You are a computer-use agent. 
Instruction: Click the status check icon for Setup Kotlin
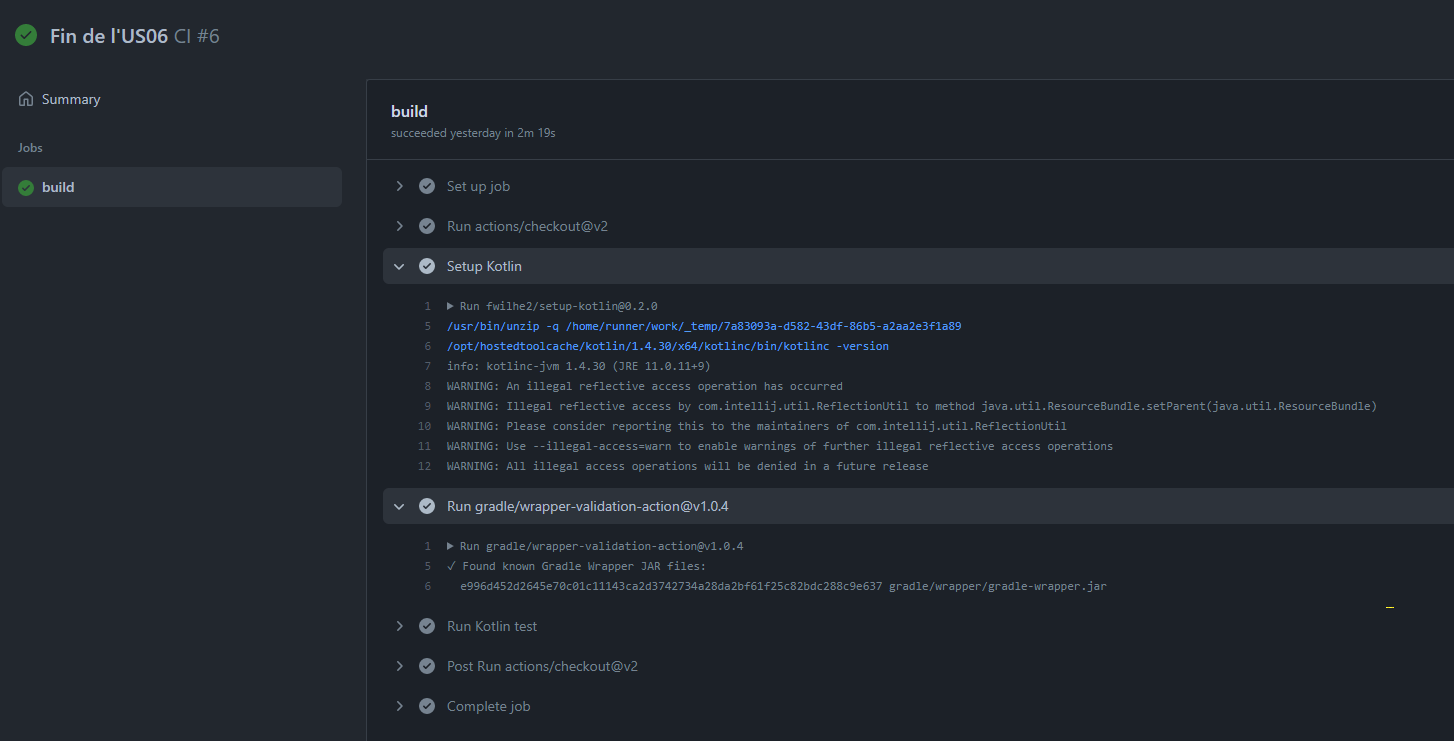click(427, 266)
